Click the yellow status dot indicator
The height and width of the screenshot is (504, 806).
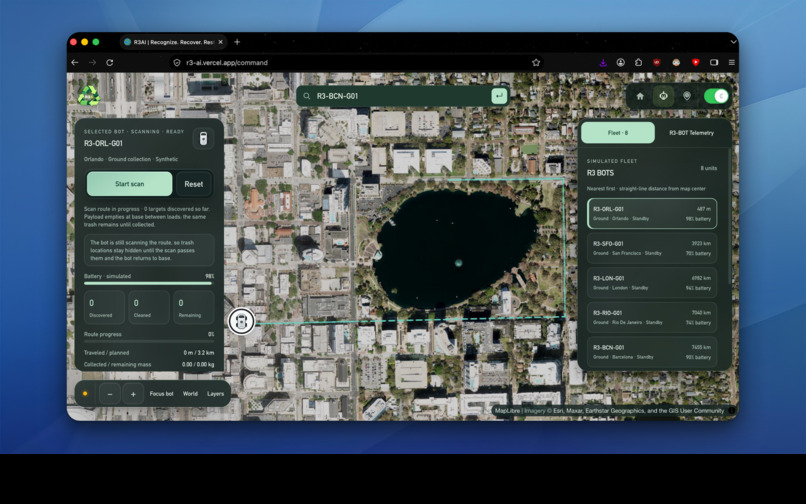click(x=85, y=394)
